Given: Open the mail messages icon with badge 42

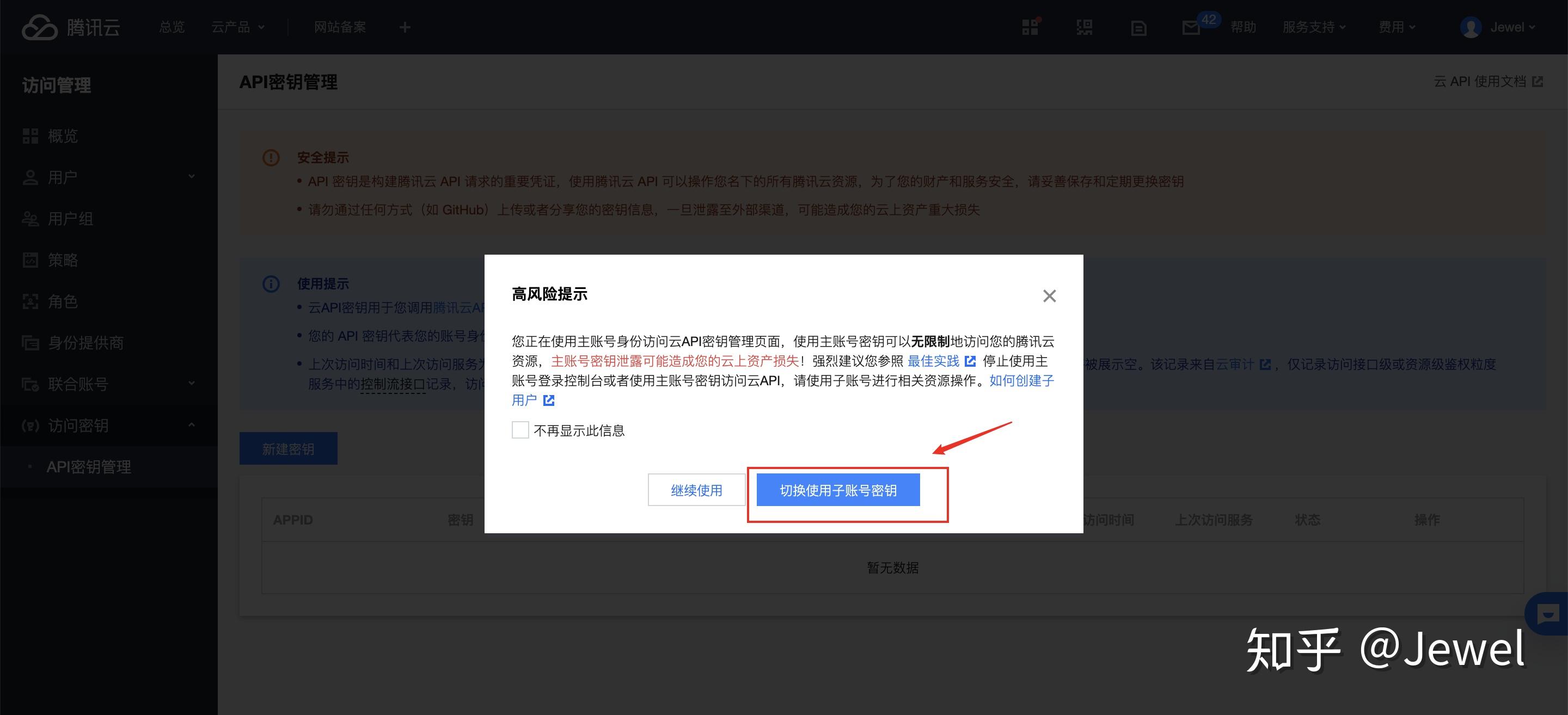Looking at the screenshot, I should pos(1192,27).
